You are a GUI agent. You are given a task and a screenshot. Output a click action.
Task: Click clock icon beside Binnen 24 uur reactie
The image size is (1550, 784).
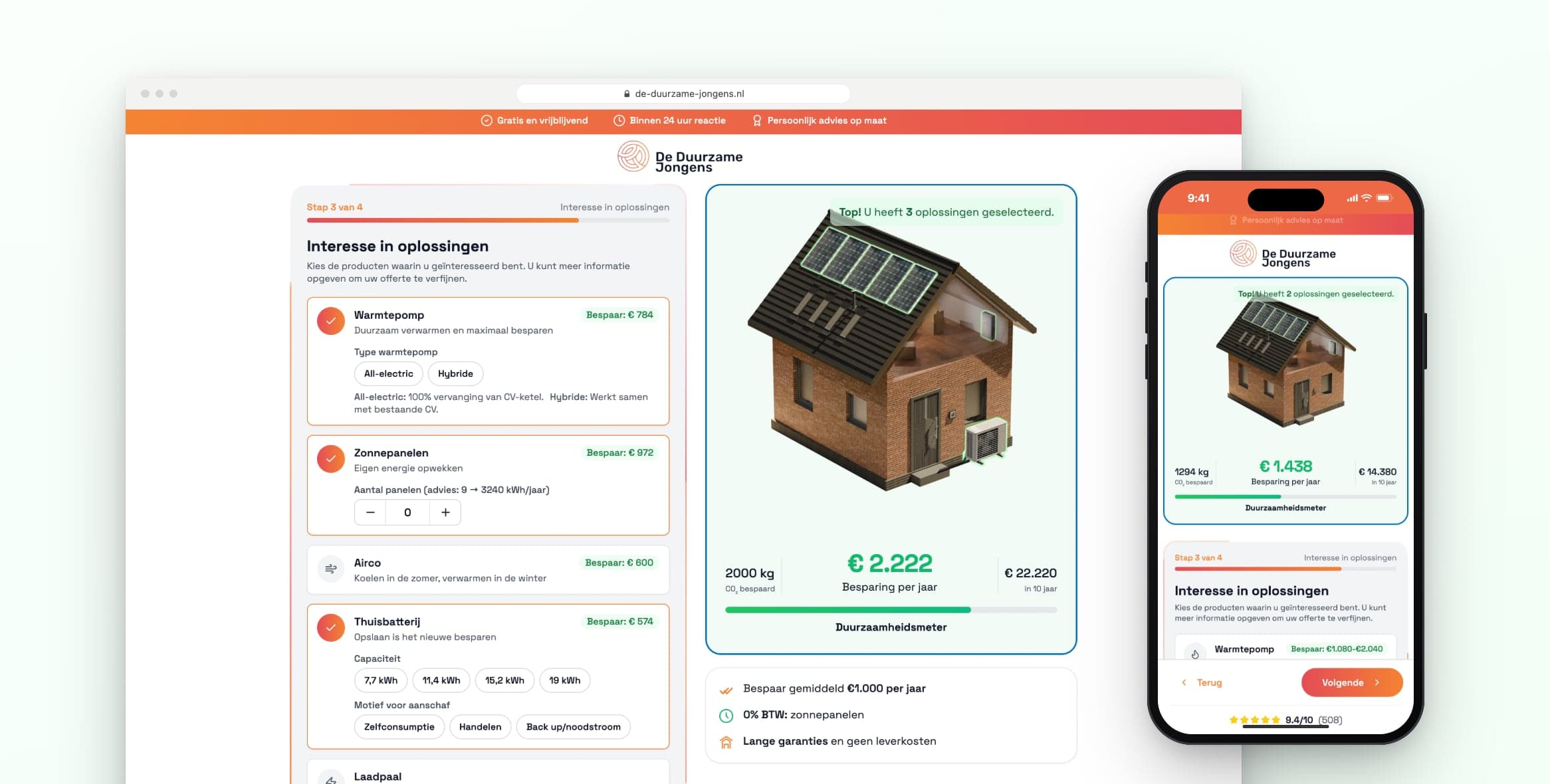(x=619, y=120)
